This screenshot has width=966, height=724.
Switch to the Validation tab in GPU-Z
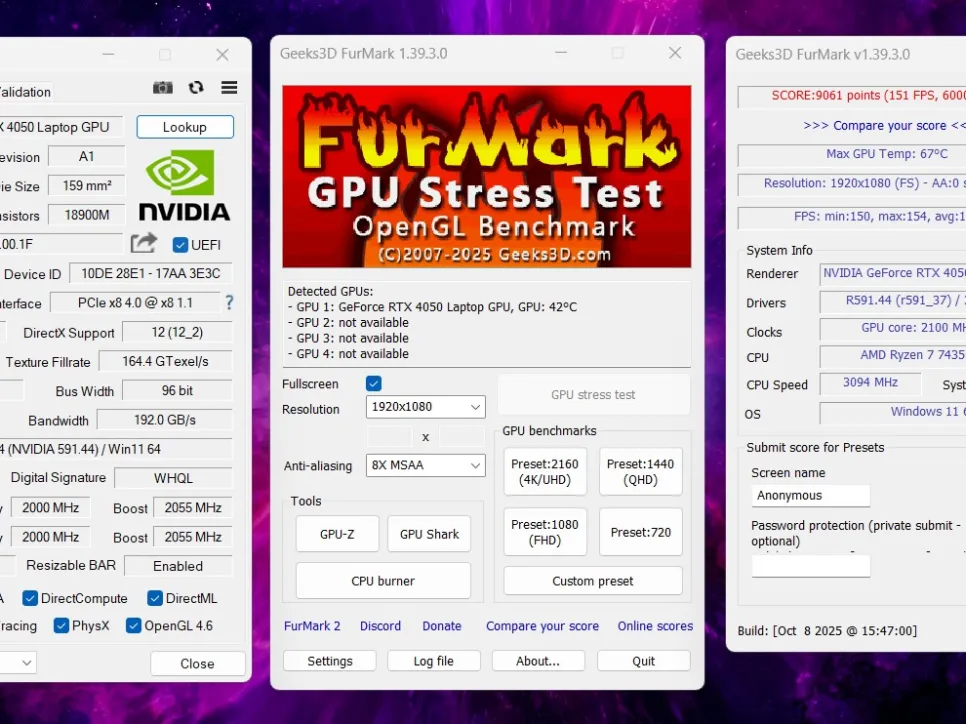click(x=24, y=92)
